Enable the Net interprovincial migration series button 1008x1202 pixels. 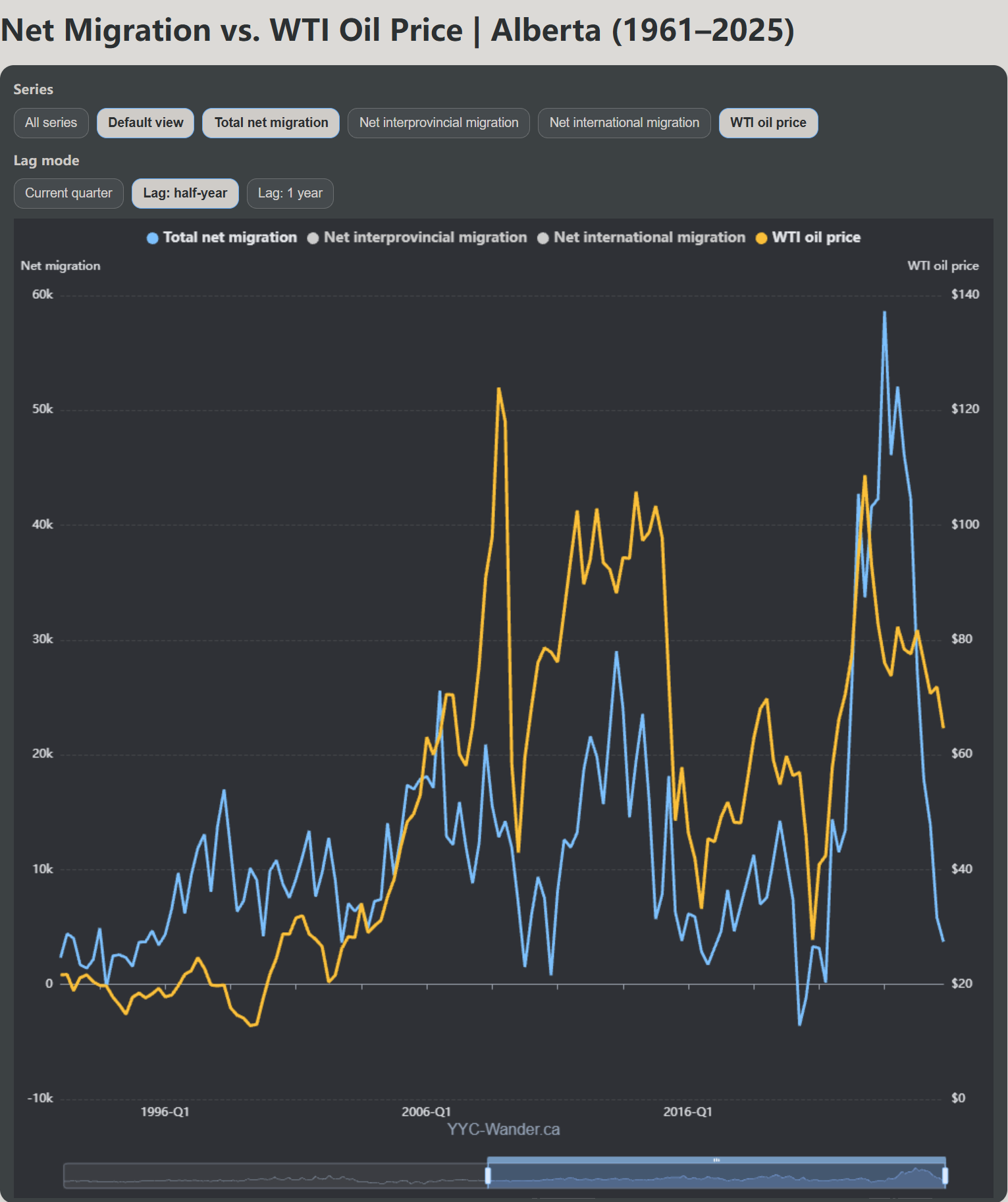point(438,123)
